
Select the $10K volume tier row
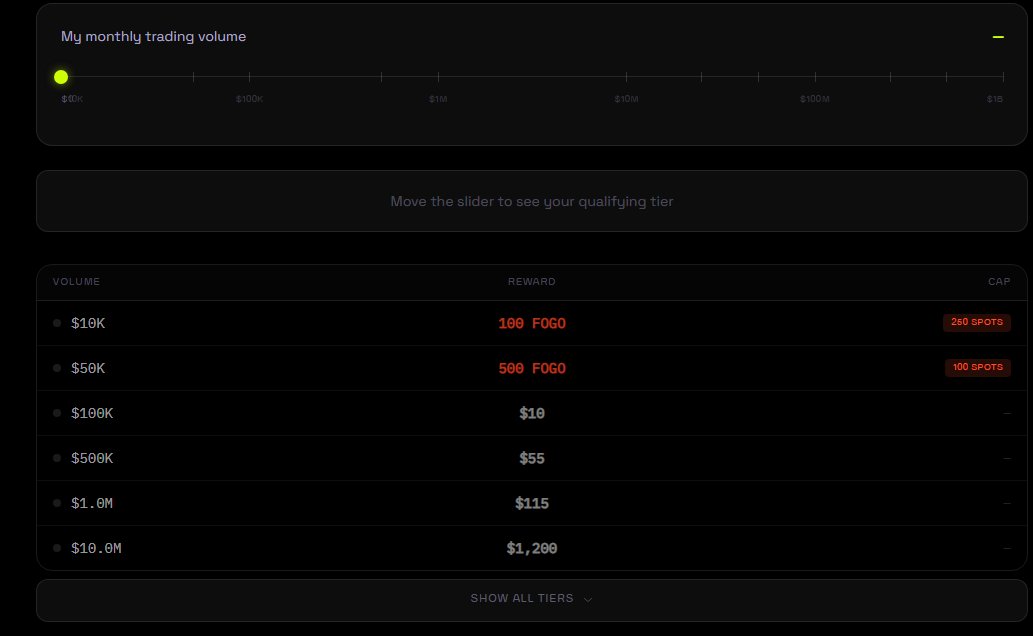(x=532, y=323)
